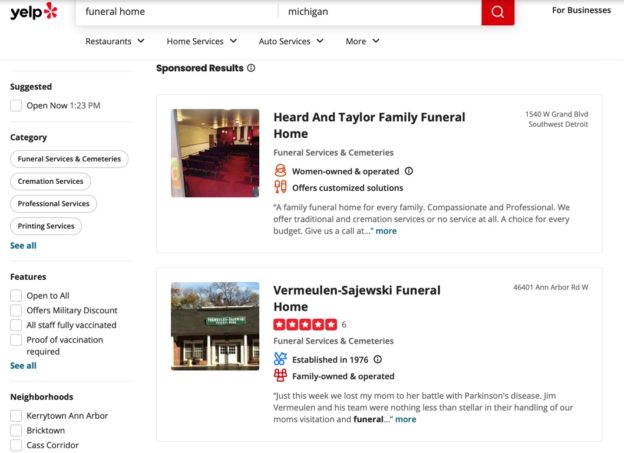The image size is (624, 453).
Task: Check the Bricktown neighborhood
Action: point(16,430)
